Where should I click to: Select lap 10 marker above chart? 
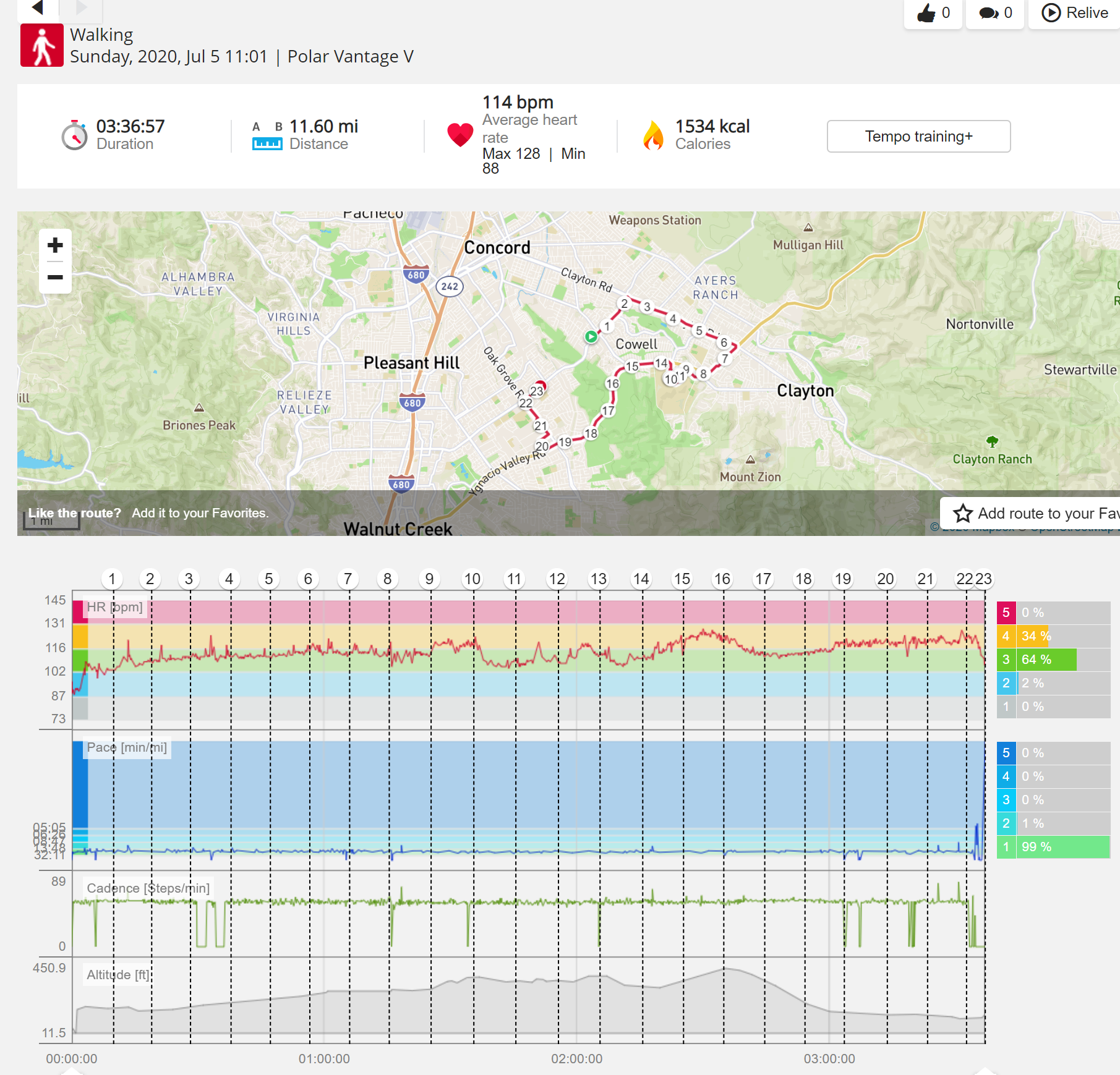point(472,579)
